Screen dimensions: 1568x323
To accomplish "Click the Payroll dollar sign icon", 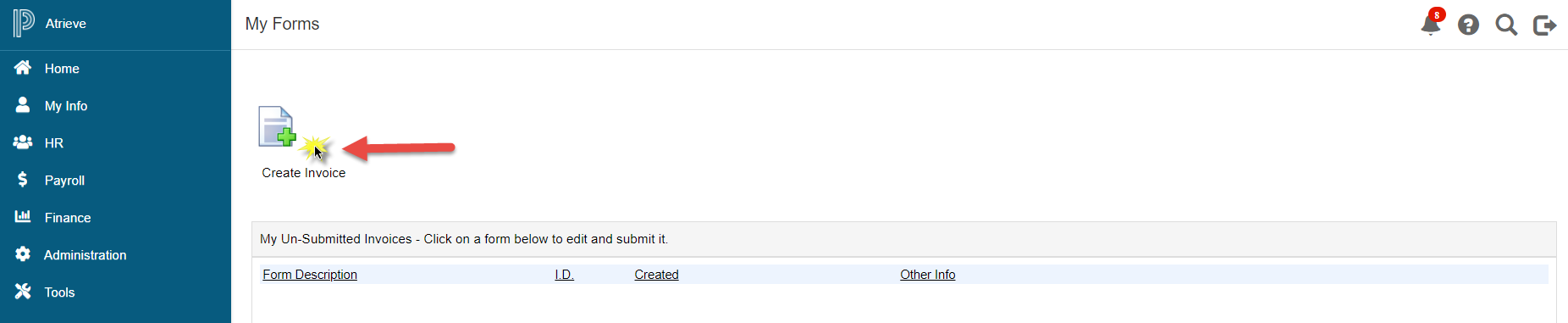I will 23,180.
